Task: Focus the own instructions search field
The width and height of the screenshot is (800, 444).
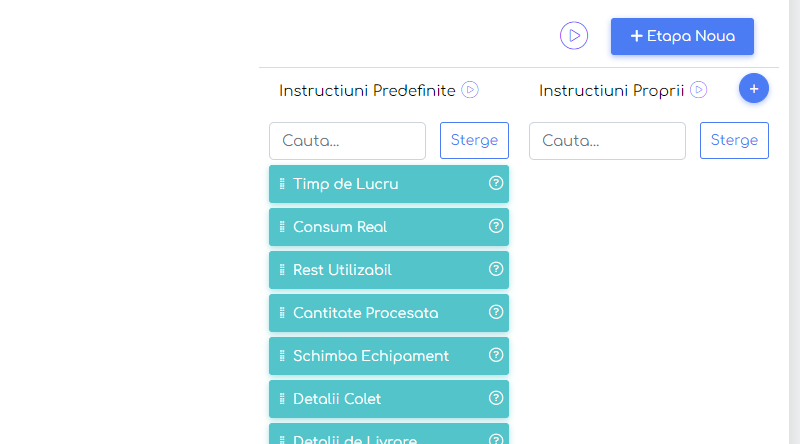Action: 607,141
